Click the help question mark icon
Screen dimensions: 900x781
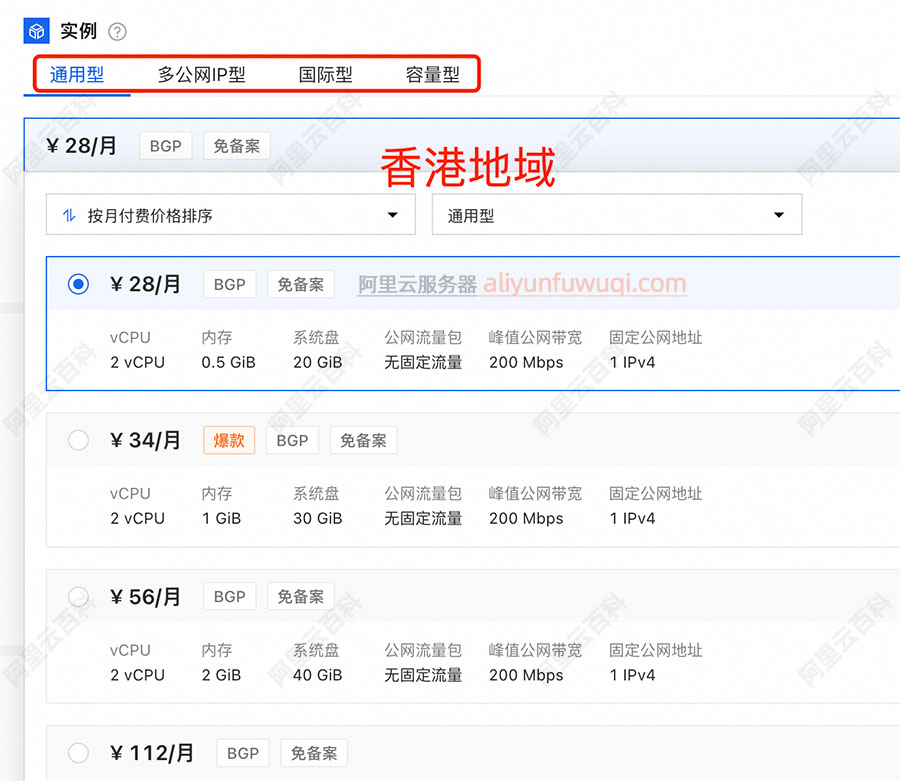pyautogui.click(x=118, y=32)
